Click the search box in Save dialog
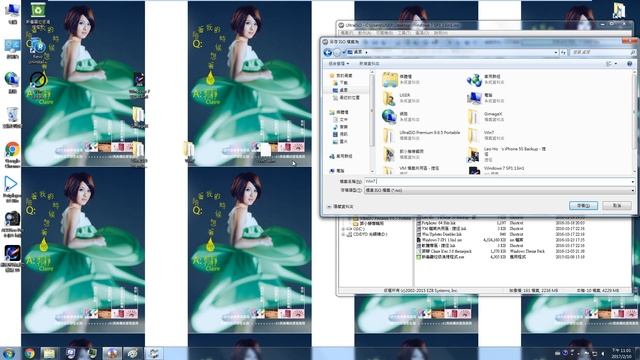Image resolution: width=640 pixels, height=360 pixels. click(603, 52)
